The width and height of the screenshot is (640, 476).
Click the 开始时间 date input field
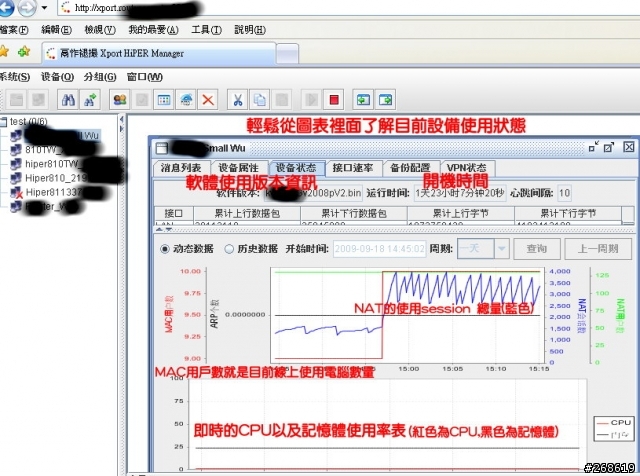(x=380, y=249)
